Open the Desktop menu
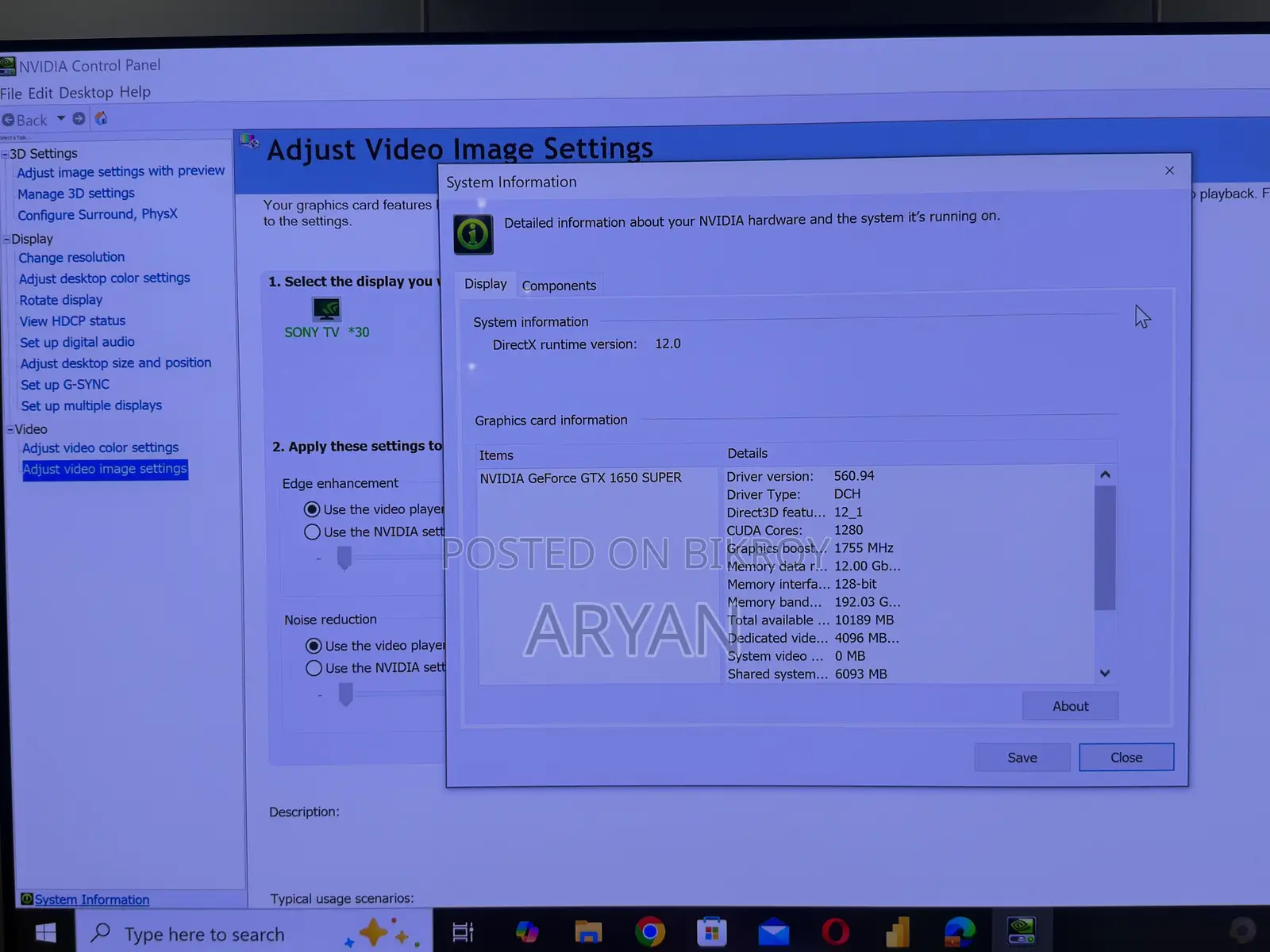The image size is (1270, 952). point(86,93)
